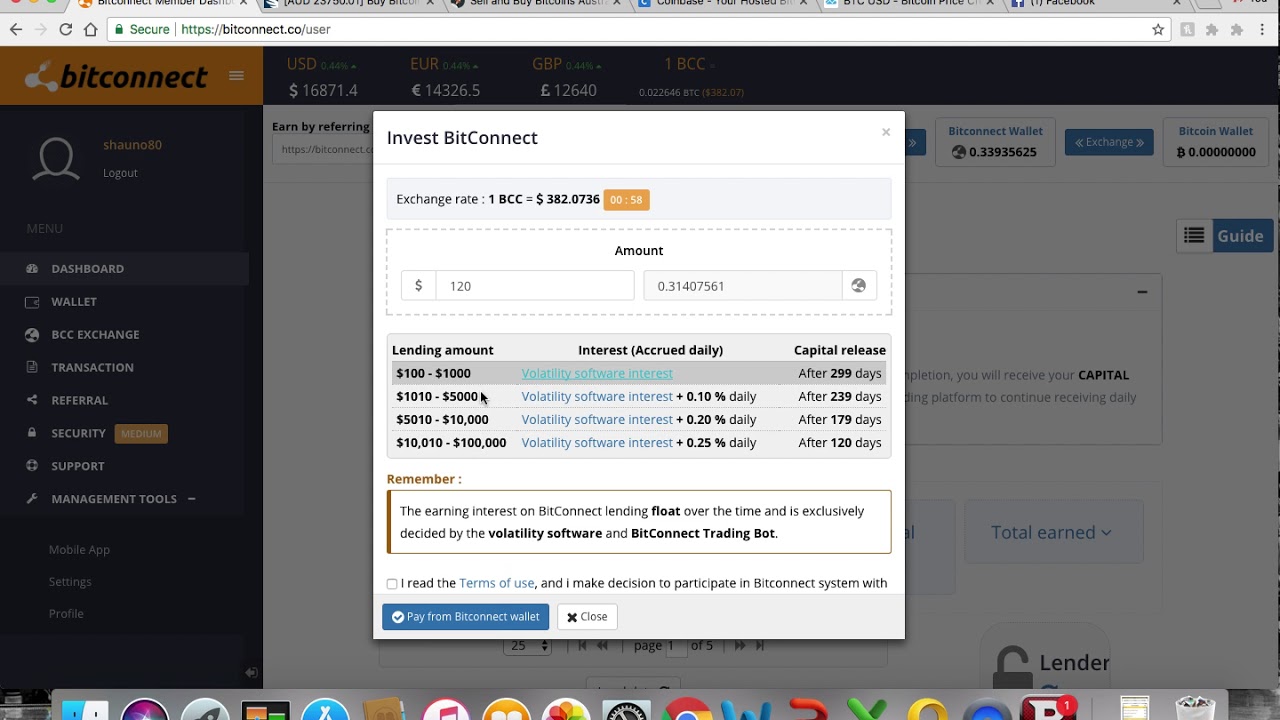
Task: Click Chrome back arrow
Action: coord(16,30)
